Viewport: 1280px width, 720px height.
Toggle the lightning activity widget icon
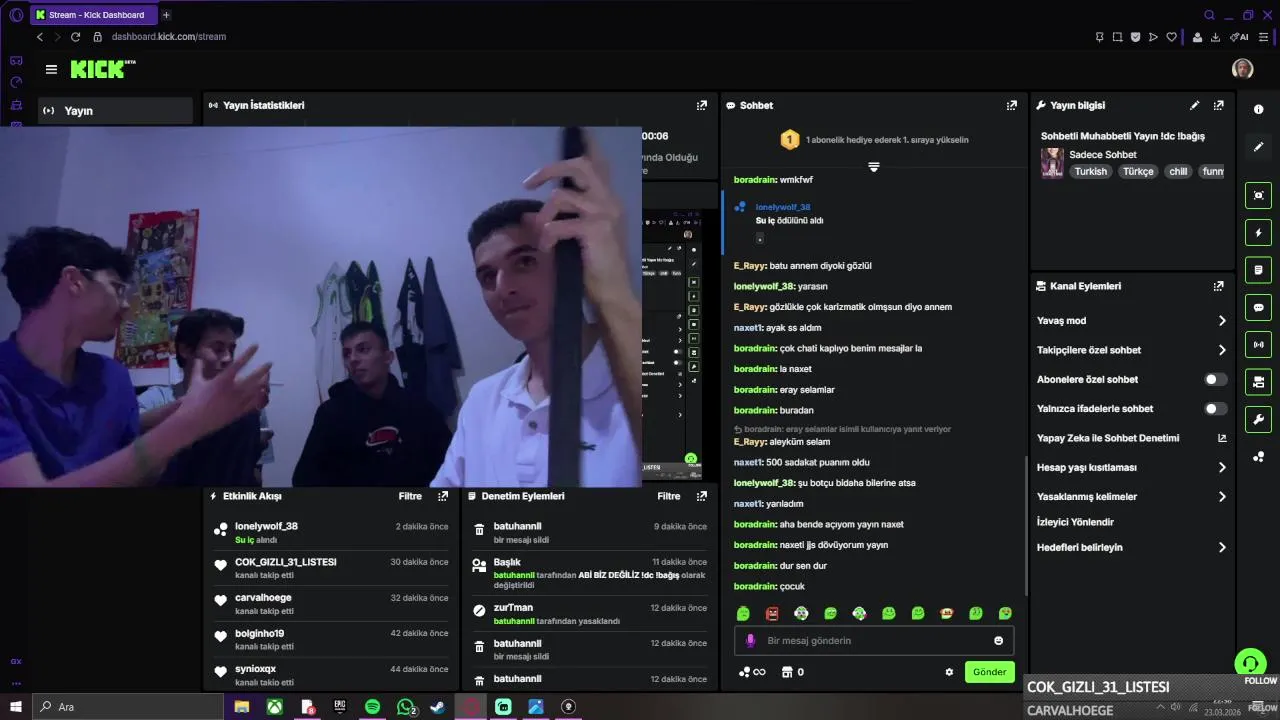[1258, 233]
